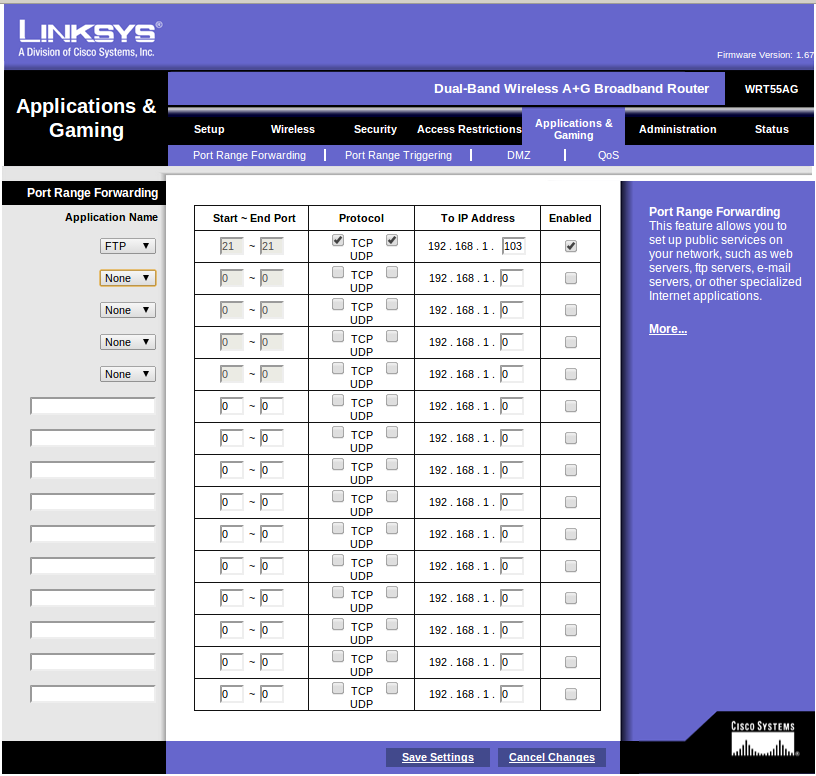The height and width of the screenshot is (776, 816).
Task: Click the Firmware Version 1.67 text
Action: pyautogui.click(x=765, y=55)
